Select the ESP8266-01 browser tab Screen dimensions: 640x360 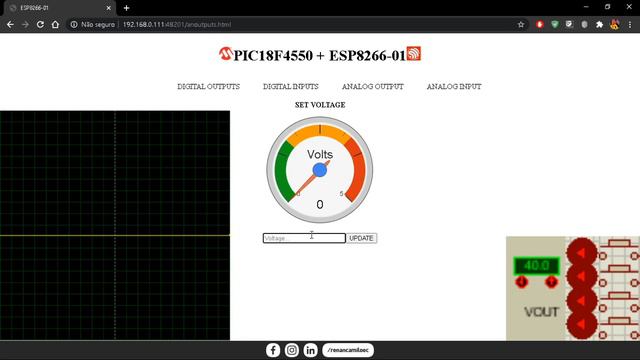tap(59, 8)
